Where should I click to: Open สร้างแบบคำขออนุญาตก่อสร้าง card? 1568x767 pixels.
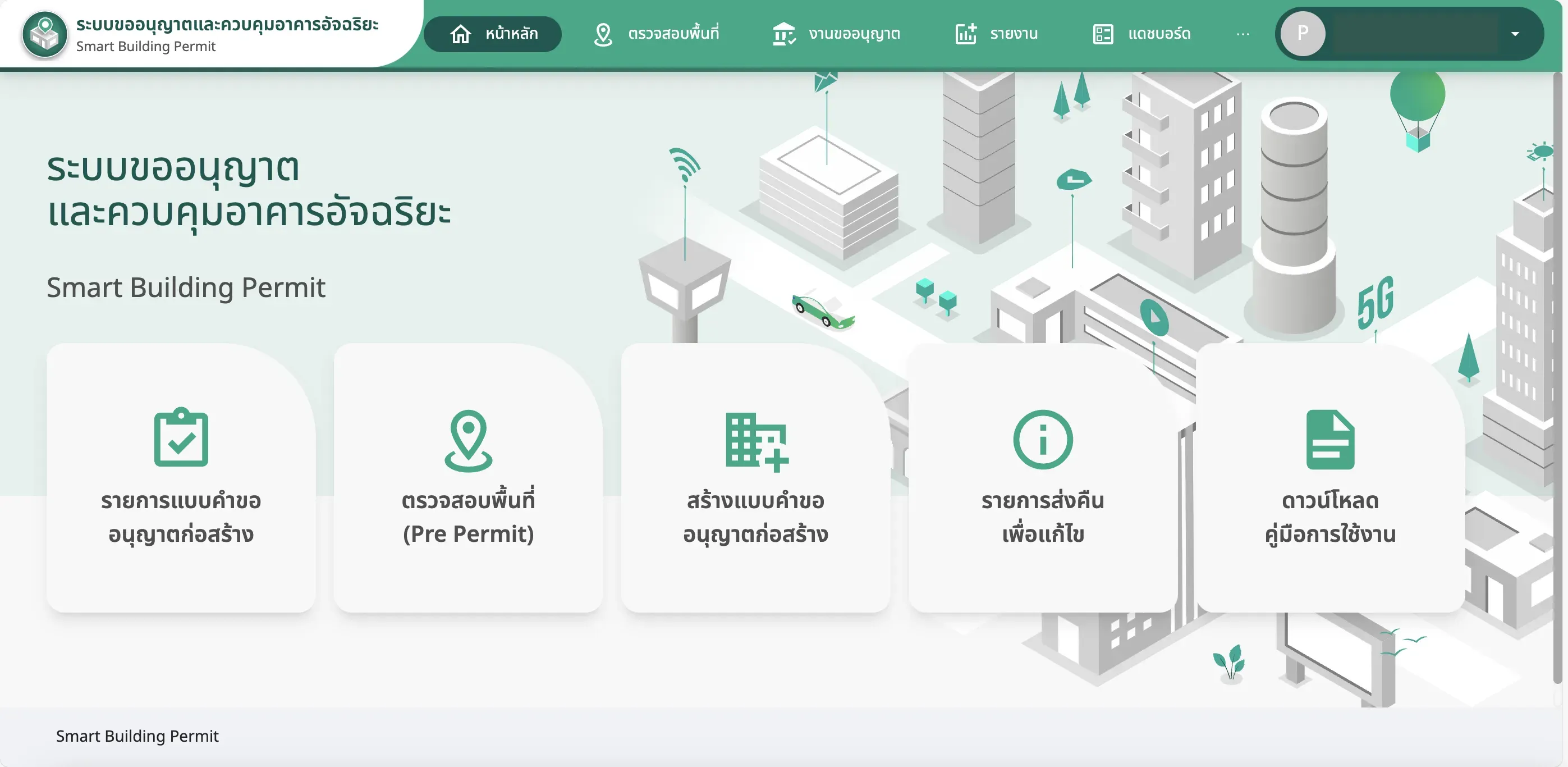[755, 478]
